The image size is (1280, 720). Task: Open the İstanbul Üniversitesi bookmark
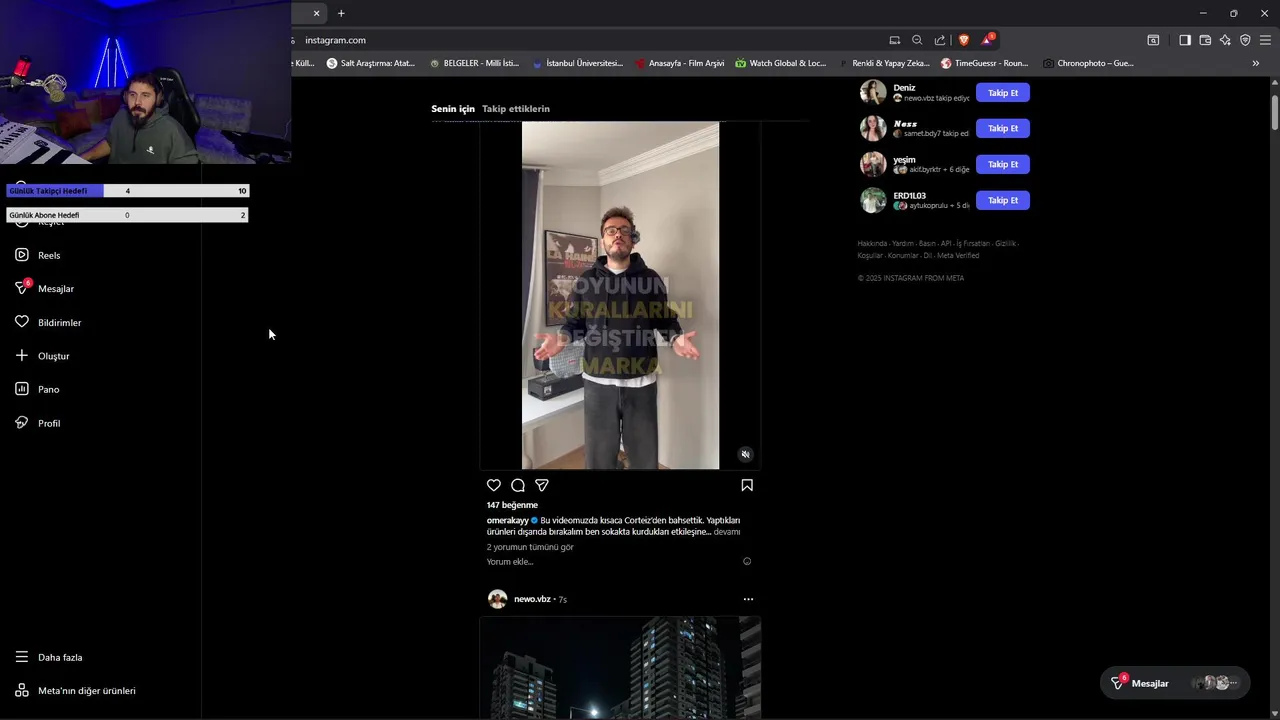click(x=578, y=63)
